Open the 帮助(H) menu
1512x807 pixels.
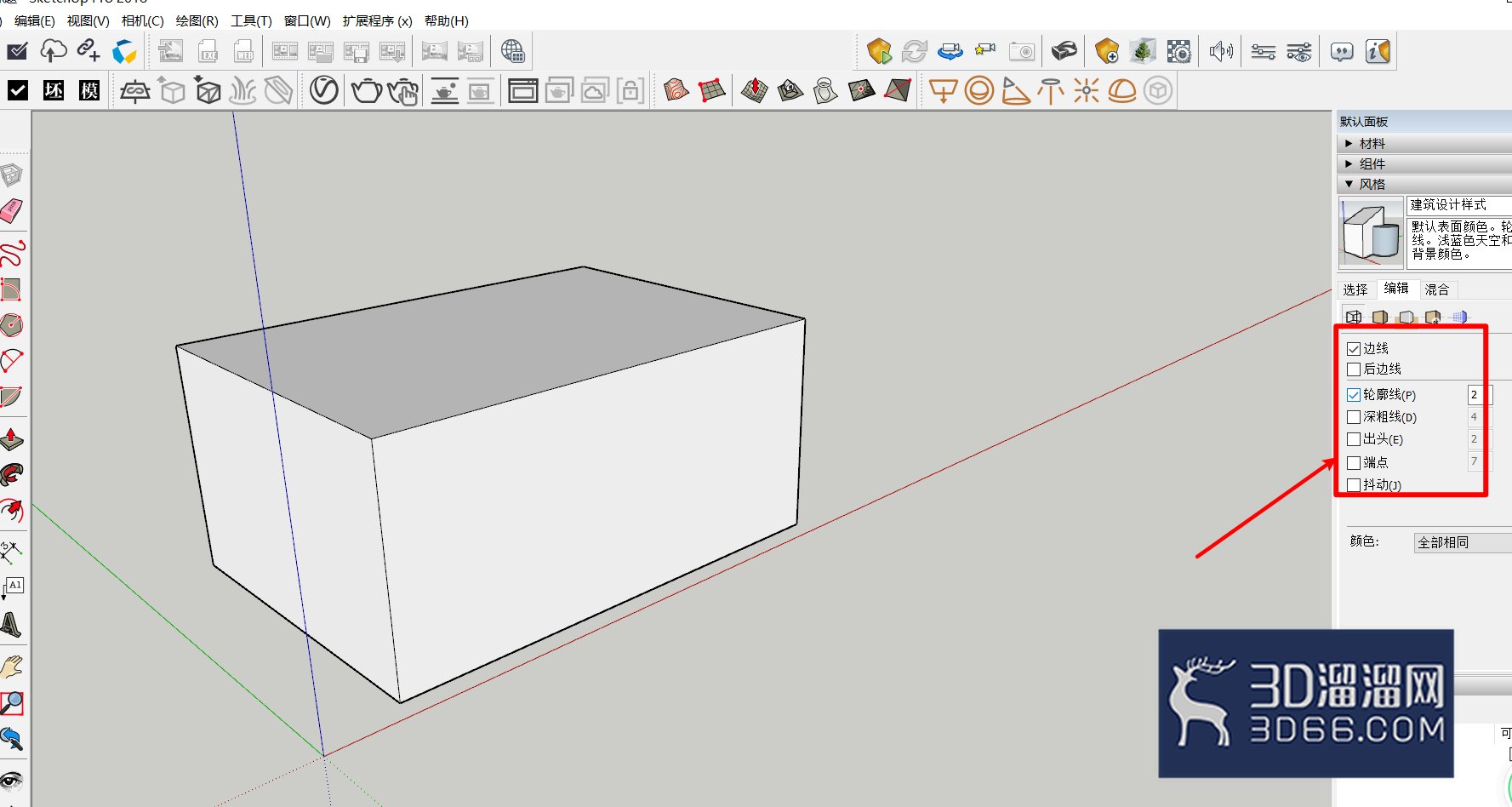tap(447, 20)
